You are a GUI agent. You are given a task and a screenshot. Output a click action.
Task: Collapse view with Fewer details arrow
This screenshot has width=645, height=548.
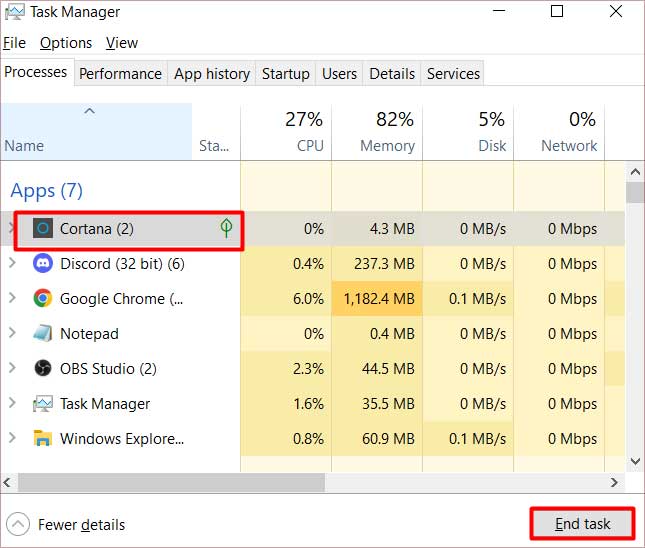point(18,525)
